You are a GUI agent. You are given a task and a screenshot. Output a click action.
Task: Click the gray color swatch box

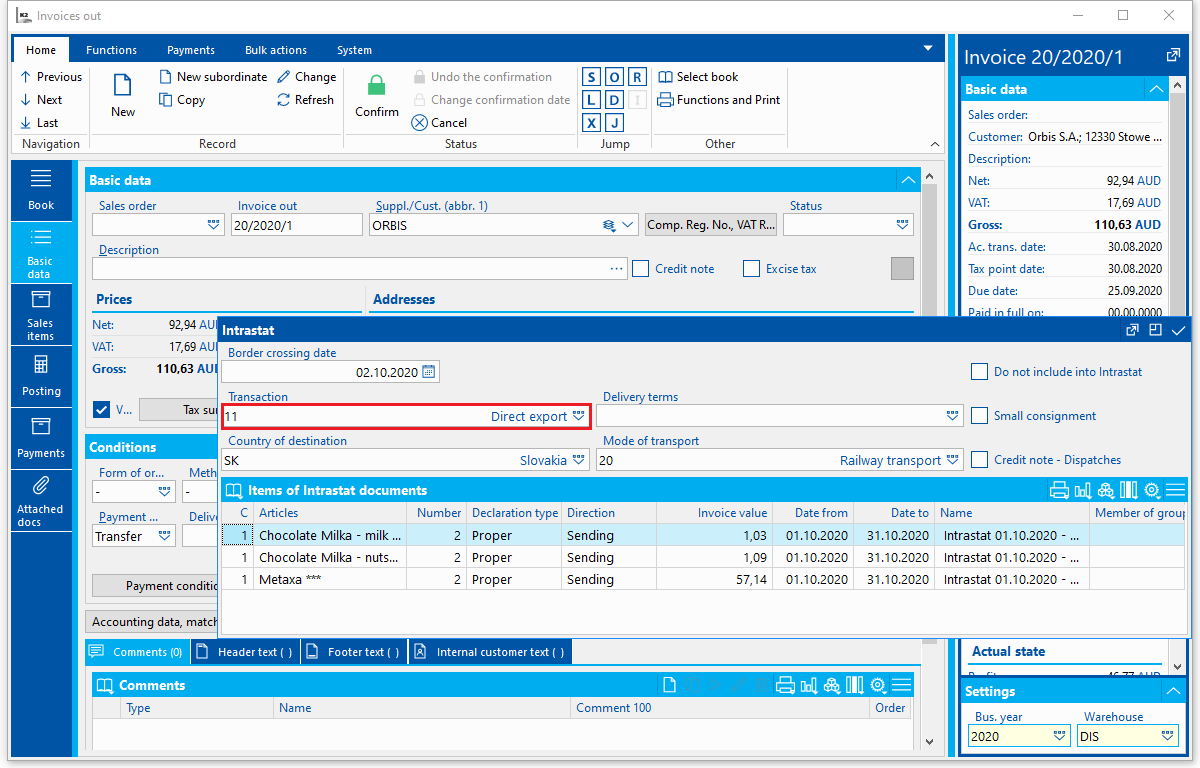902,269
